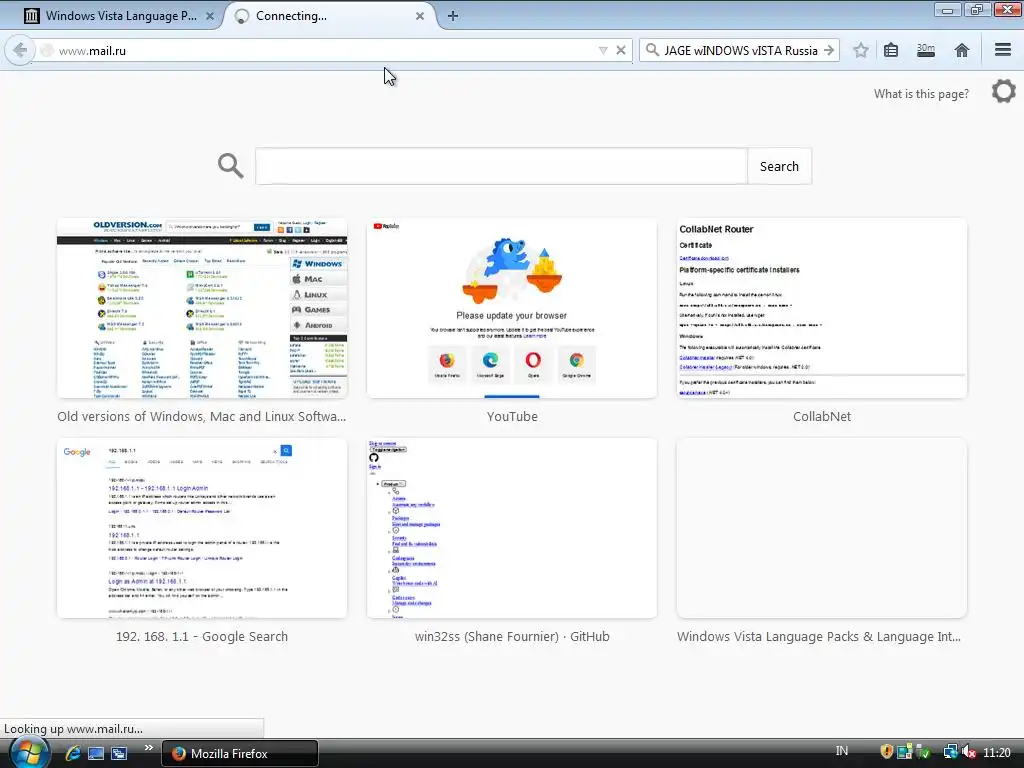
Task: Click the 'win32ss (Shane Fournier) · GitHub' caption
Action: (512, 637)
